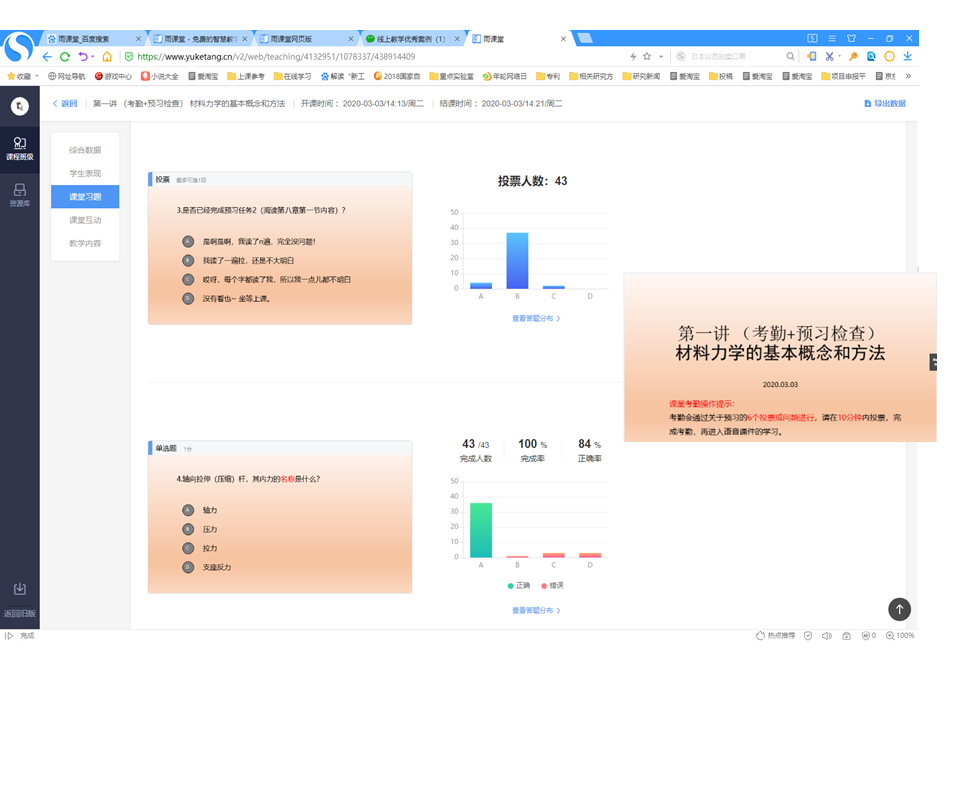This screenshot has height=794, width=960.
Task: Click the browser back arrow
Action: [47, 57]
